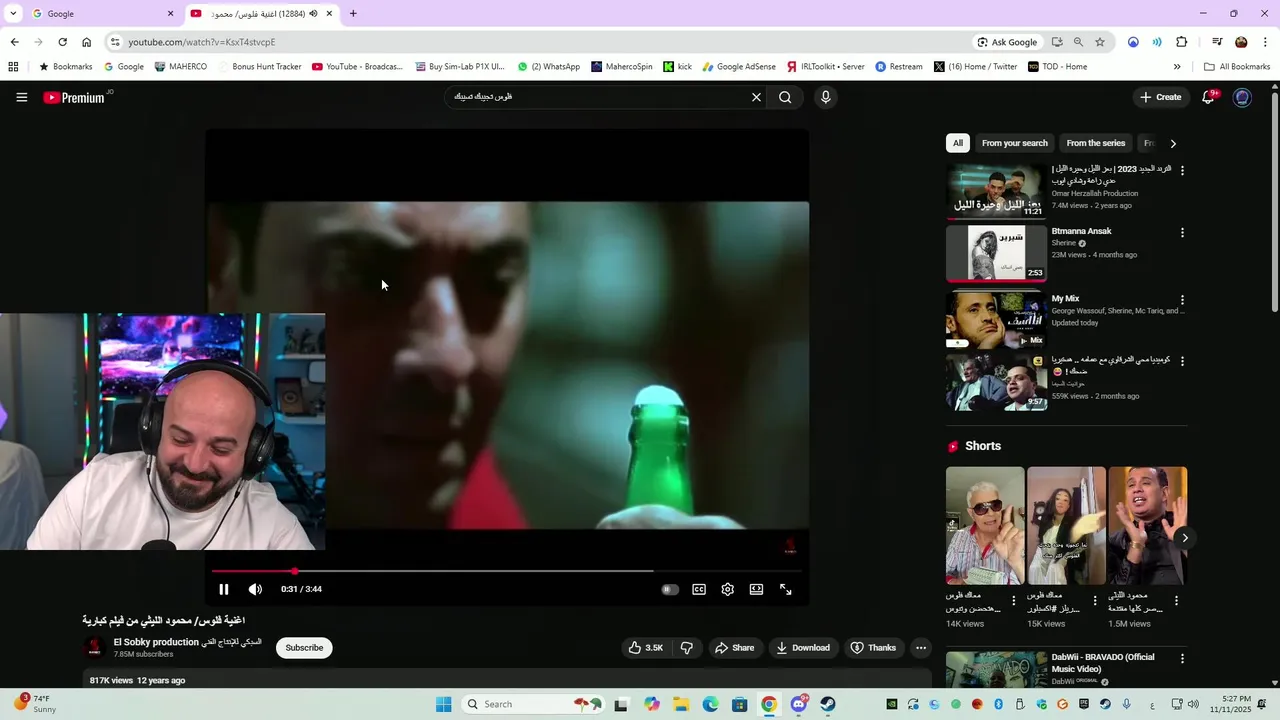Viewport: 1280px width, 720px height.
Task: Open YouTube notifications bell
Action: coord(1208,97)
